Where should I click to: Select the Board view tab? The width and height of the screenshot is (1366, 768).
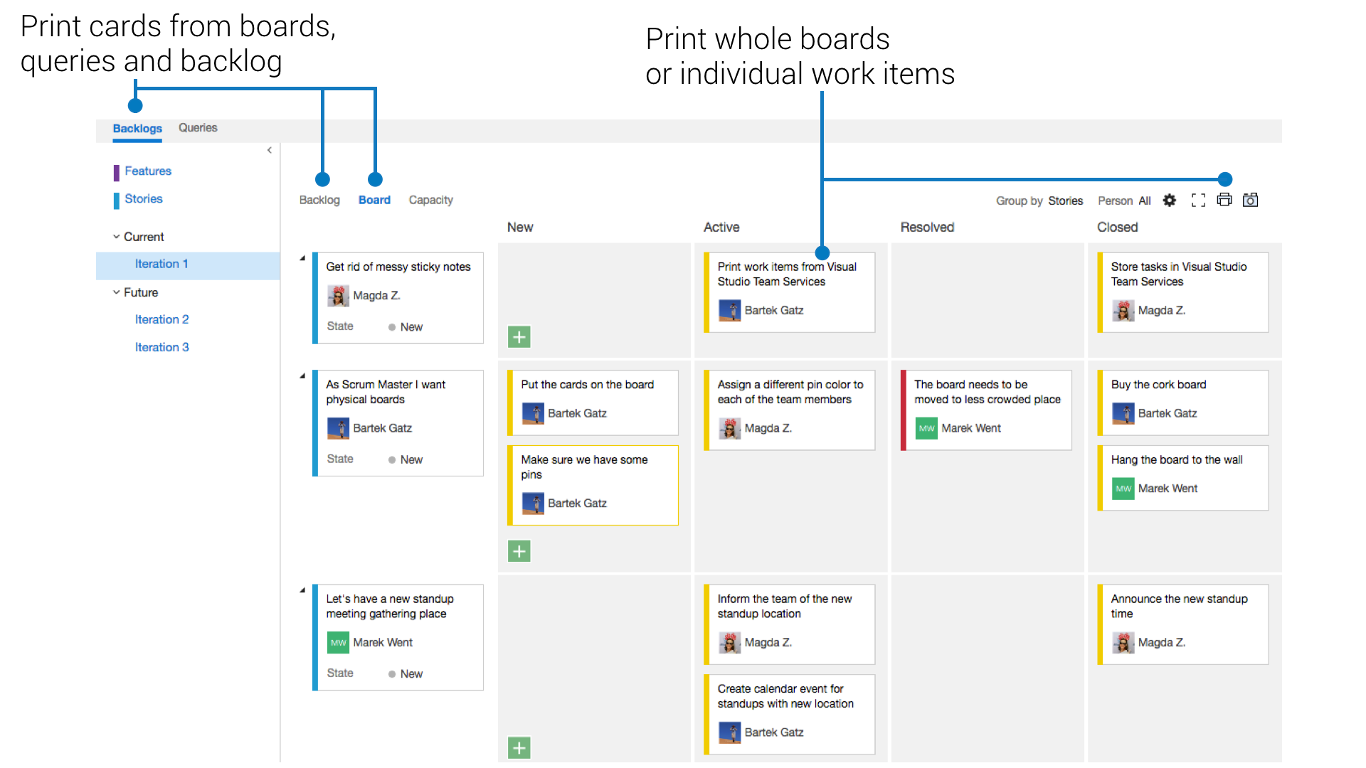(x=375, y=200)
